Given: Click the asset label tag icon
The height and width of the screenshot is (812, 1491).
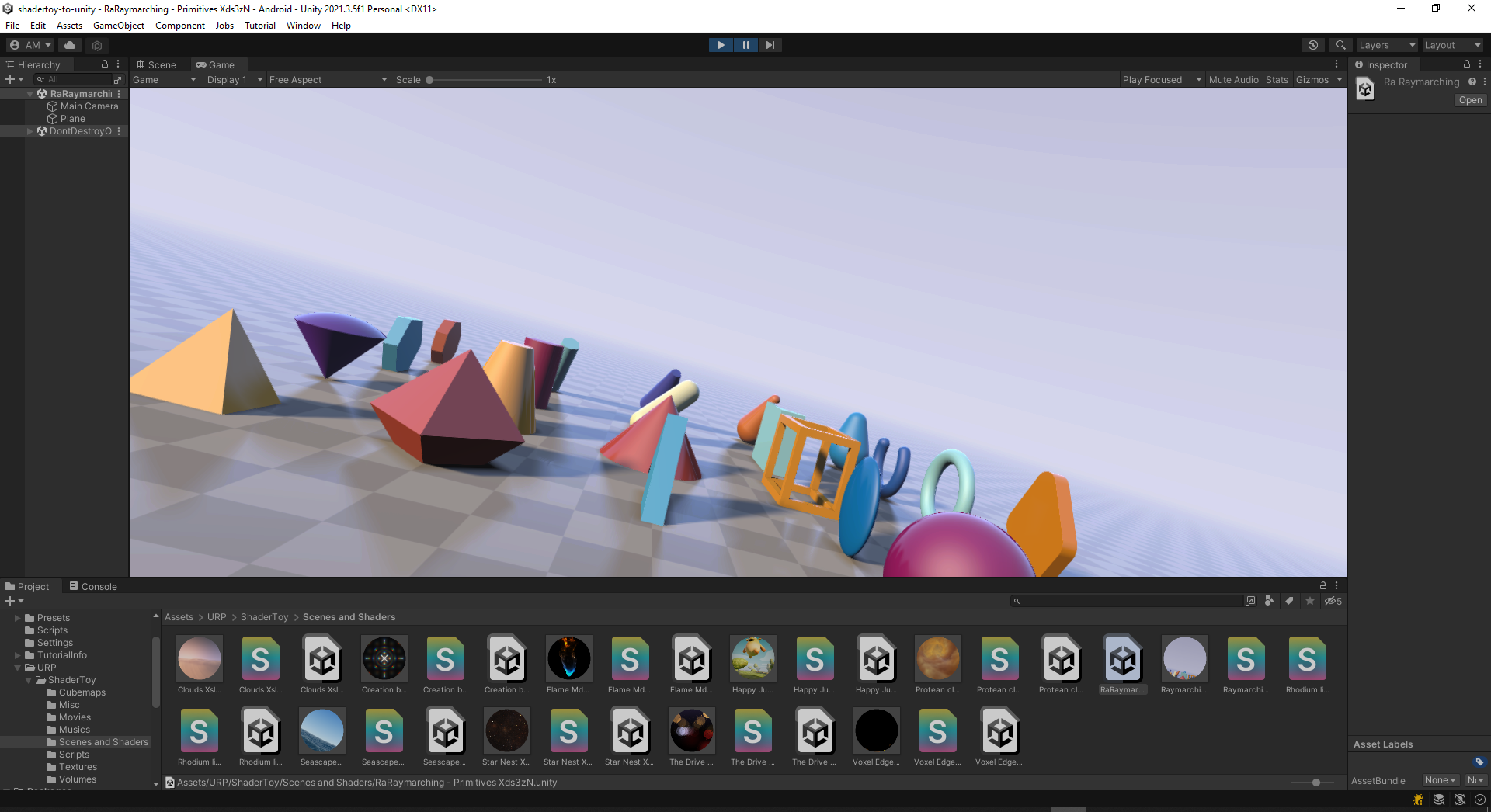Looking at the screenshot, I should 1479,762.
